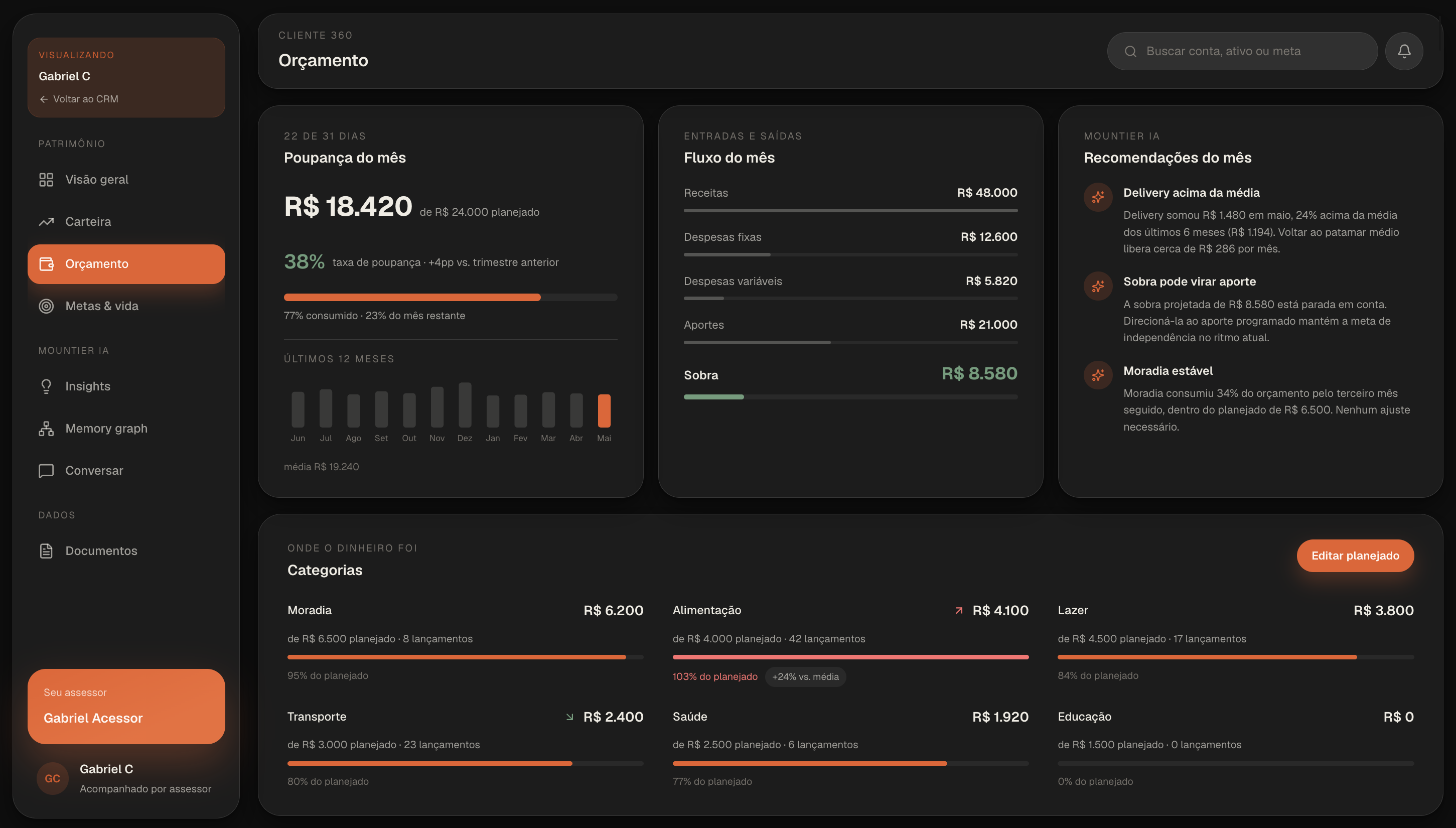Click the Insights lightbulb icon
This screenshot has width=1456, height=828.
pyautogui.click(x=46, y=387)
